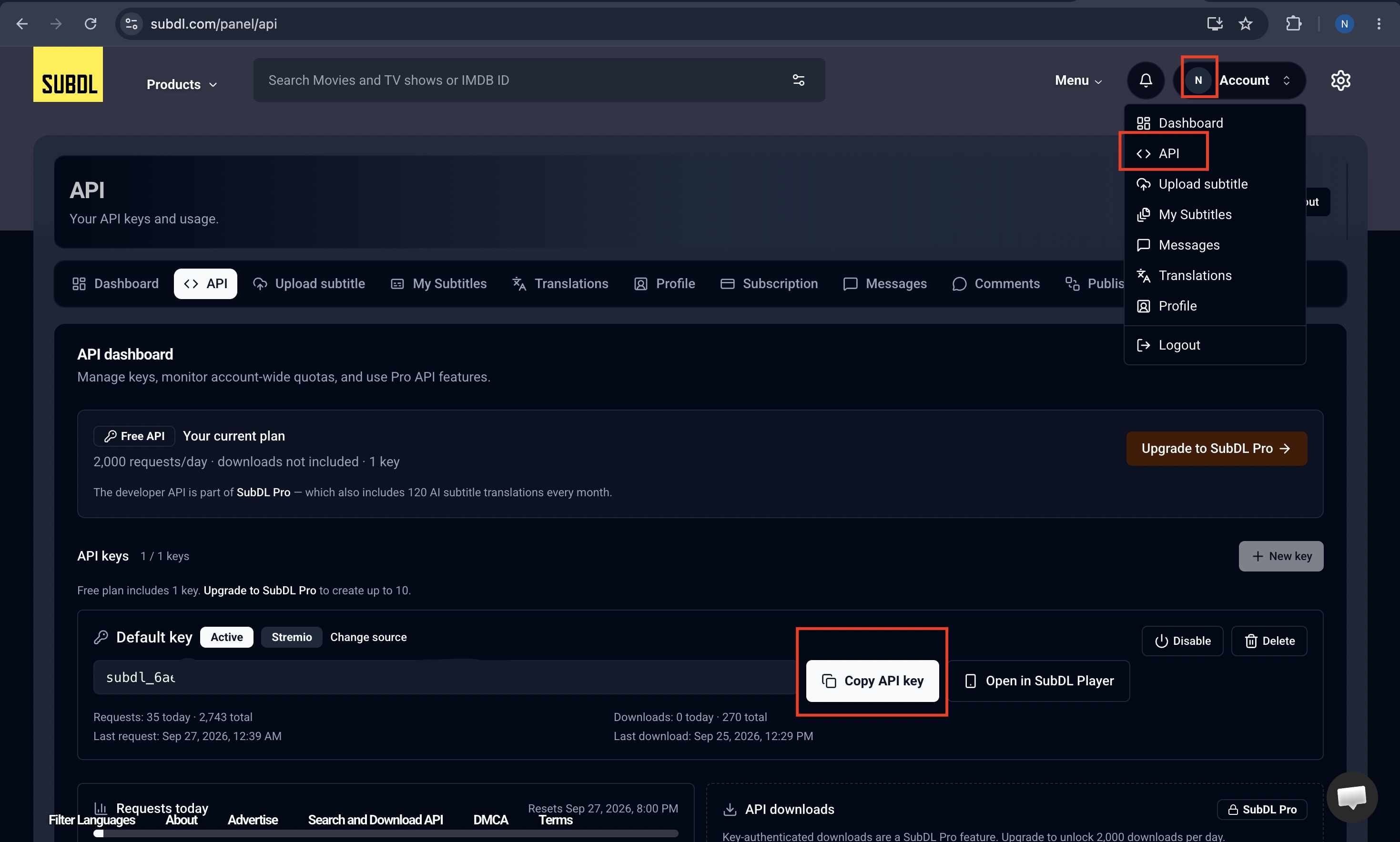Screen dimensions: 1400x842
Task: Expand the Products dropdown
Action: (182, 85)
